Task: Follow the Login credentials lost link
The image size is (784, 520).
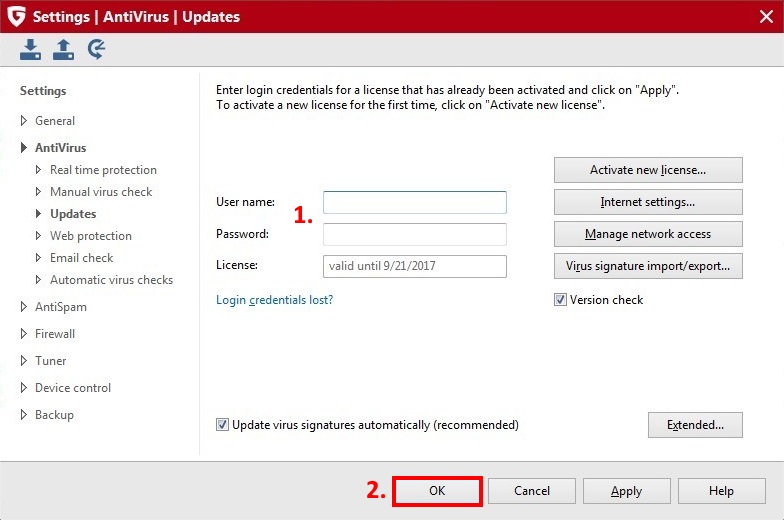Action: [274, 300]
